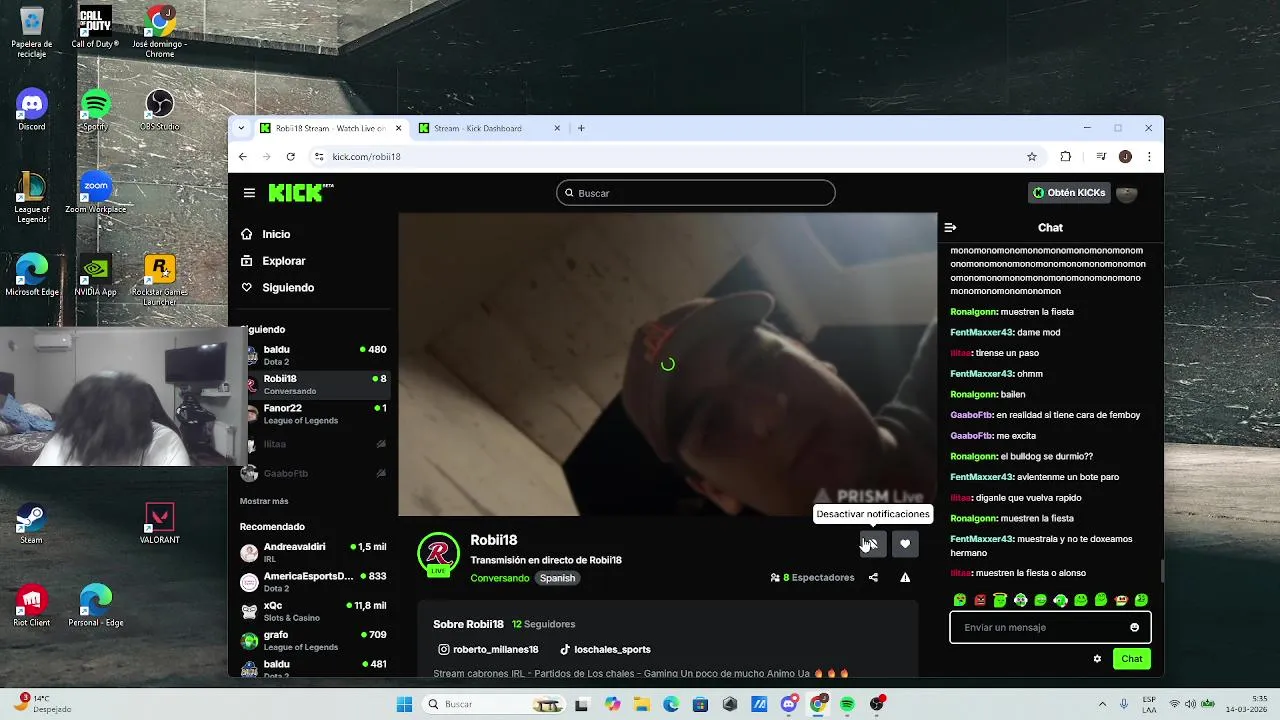Open Chrome extensions puzzle icon

pos(1065,157)
